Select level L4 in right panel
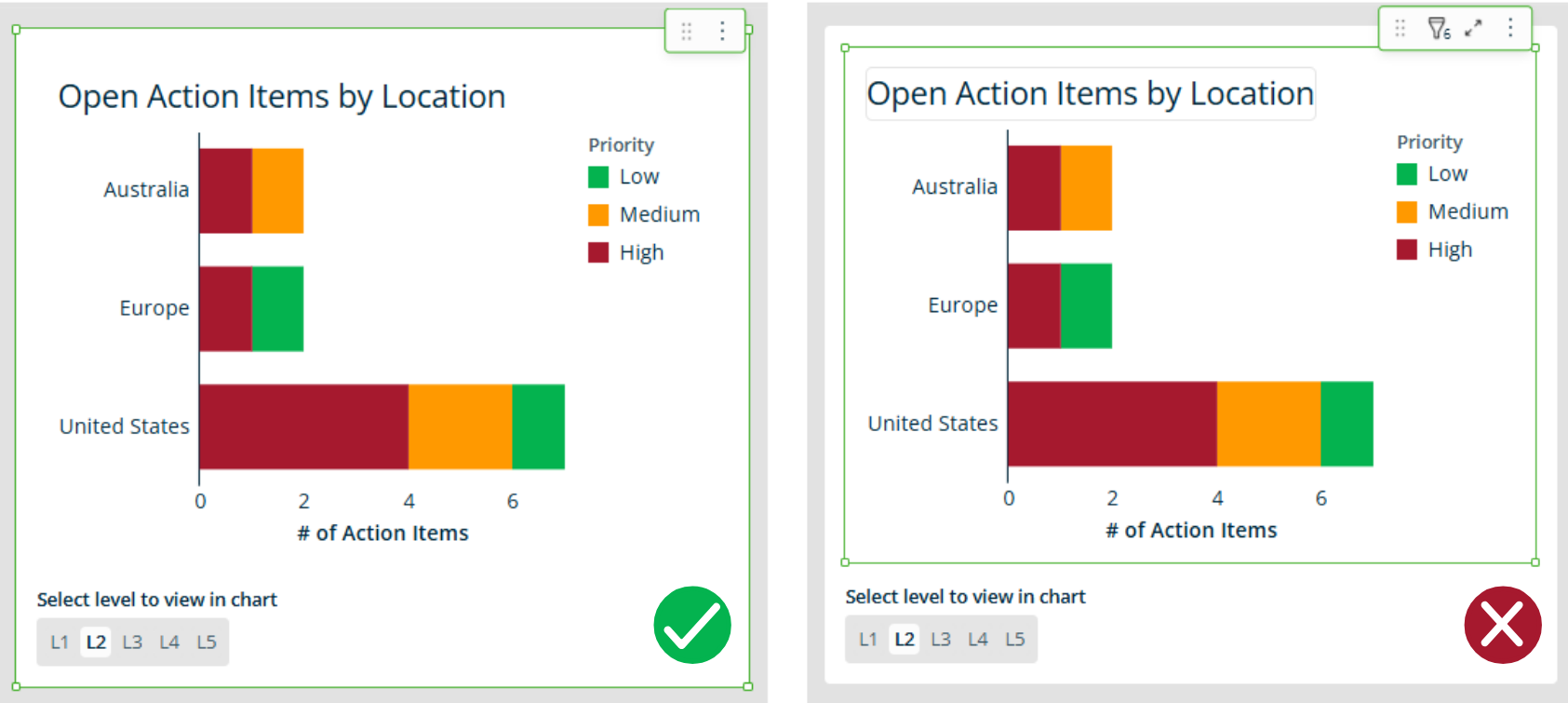The width and height of the screenshot is (1568, 703). (978, 639)
